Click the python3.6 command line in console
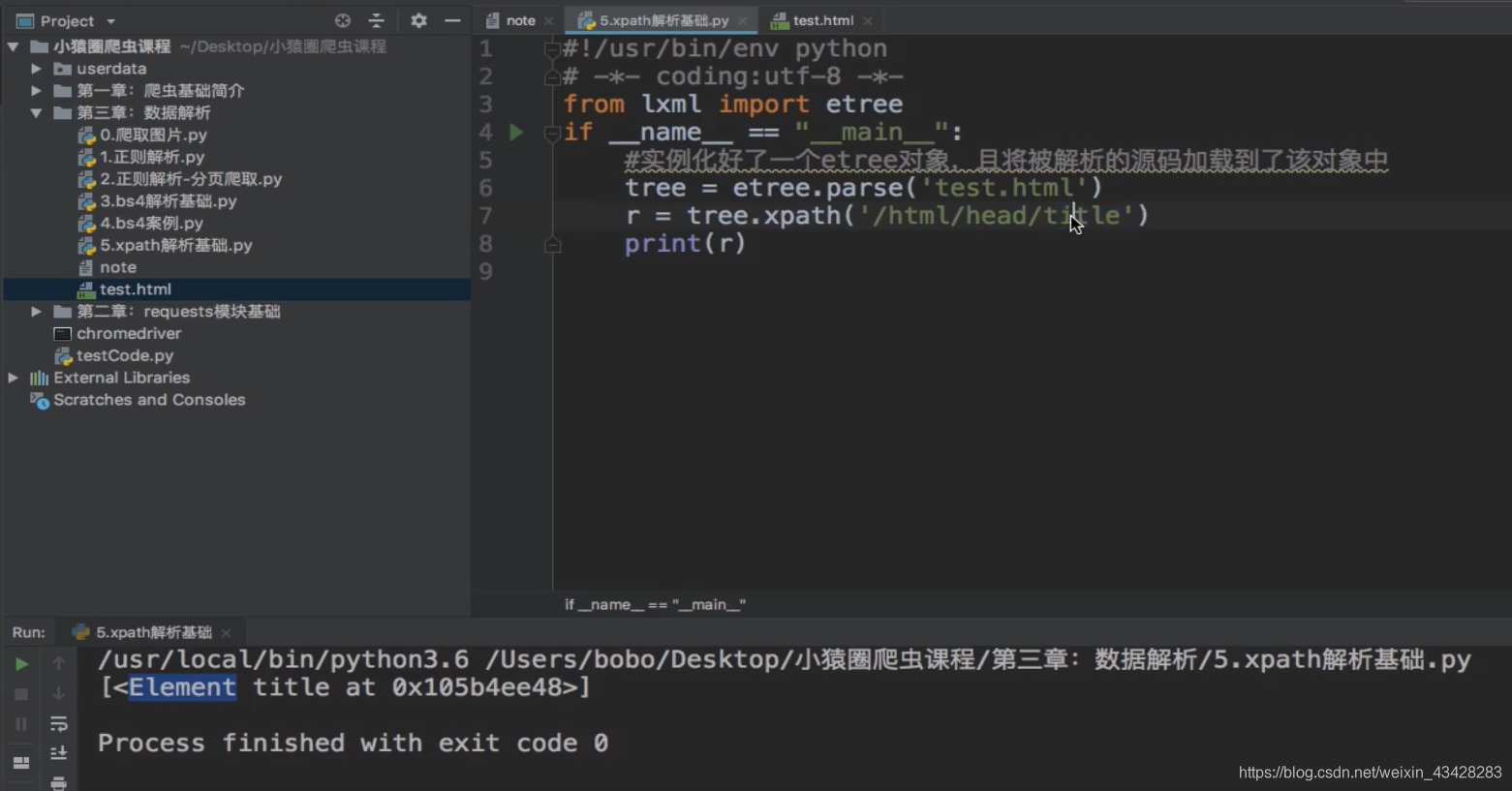This screenshot has width=1512, height=791. point(785,659)
